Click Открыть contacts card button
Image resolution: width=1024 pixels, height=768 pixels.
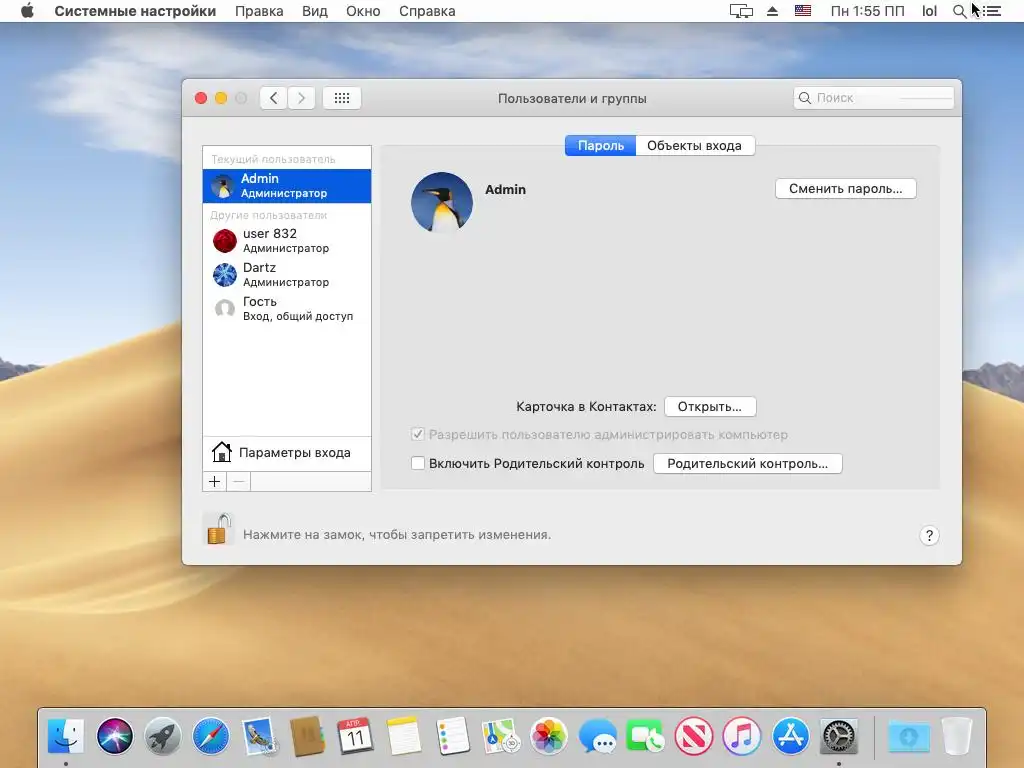click(x=710, y=407)
